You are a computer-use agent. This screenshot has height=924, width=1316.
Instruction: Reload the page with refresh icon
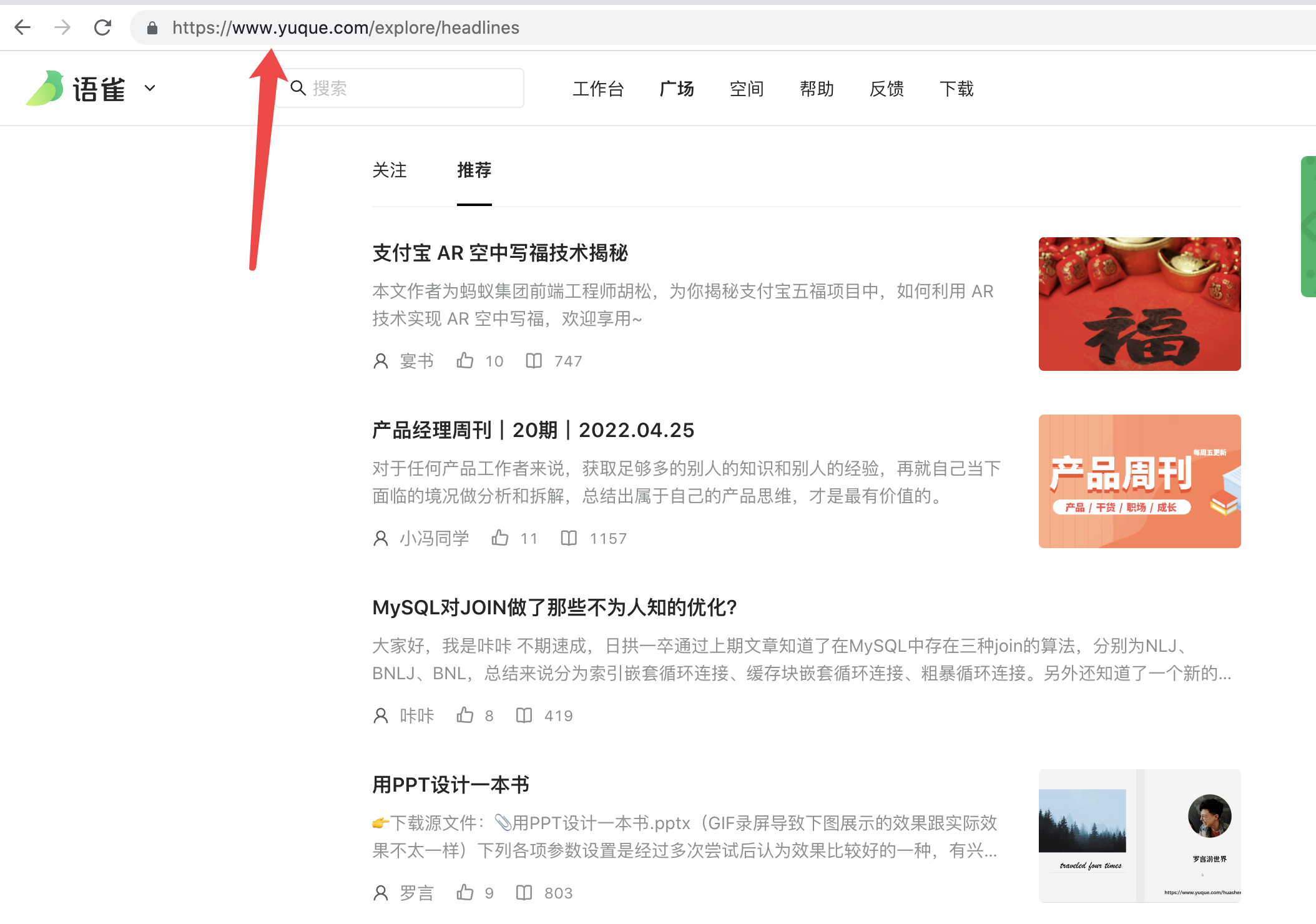(102, 27)
